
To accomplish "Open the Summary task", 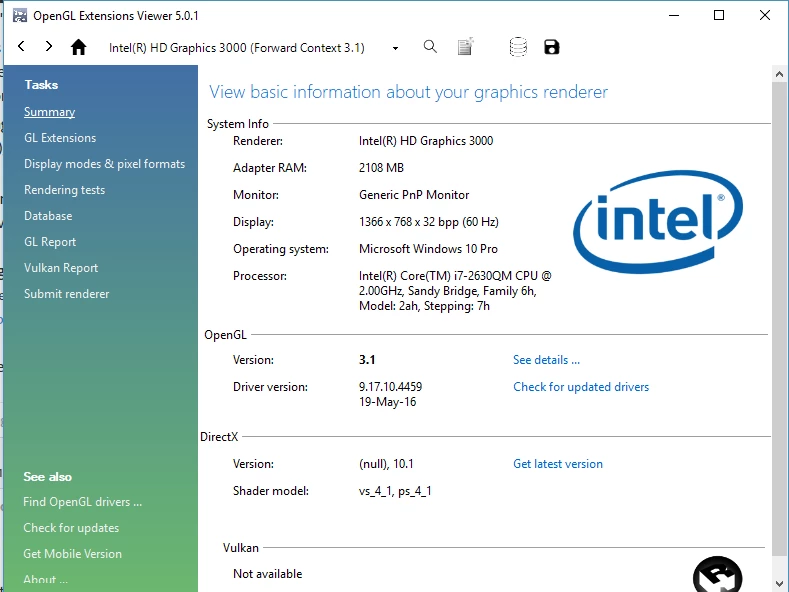I will coord(49,112).
